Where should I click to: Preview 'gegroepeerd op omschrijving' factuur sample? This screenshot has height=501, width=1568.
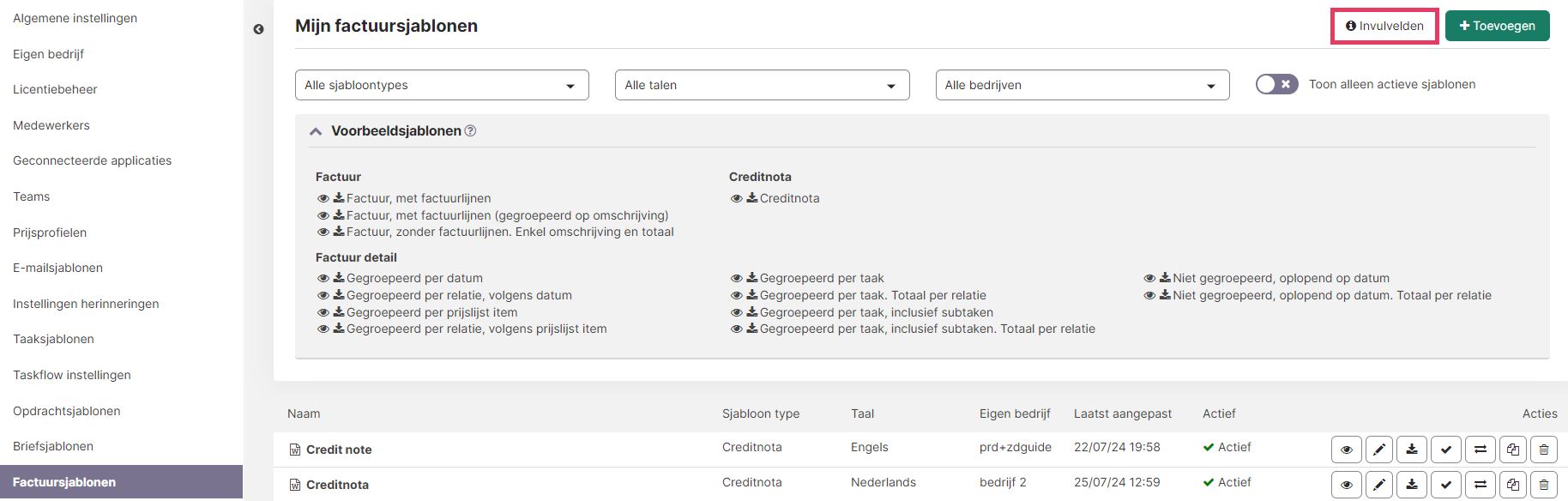point(323,216)
